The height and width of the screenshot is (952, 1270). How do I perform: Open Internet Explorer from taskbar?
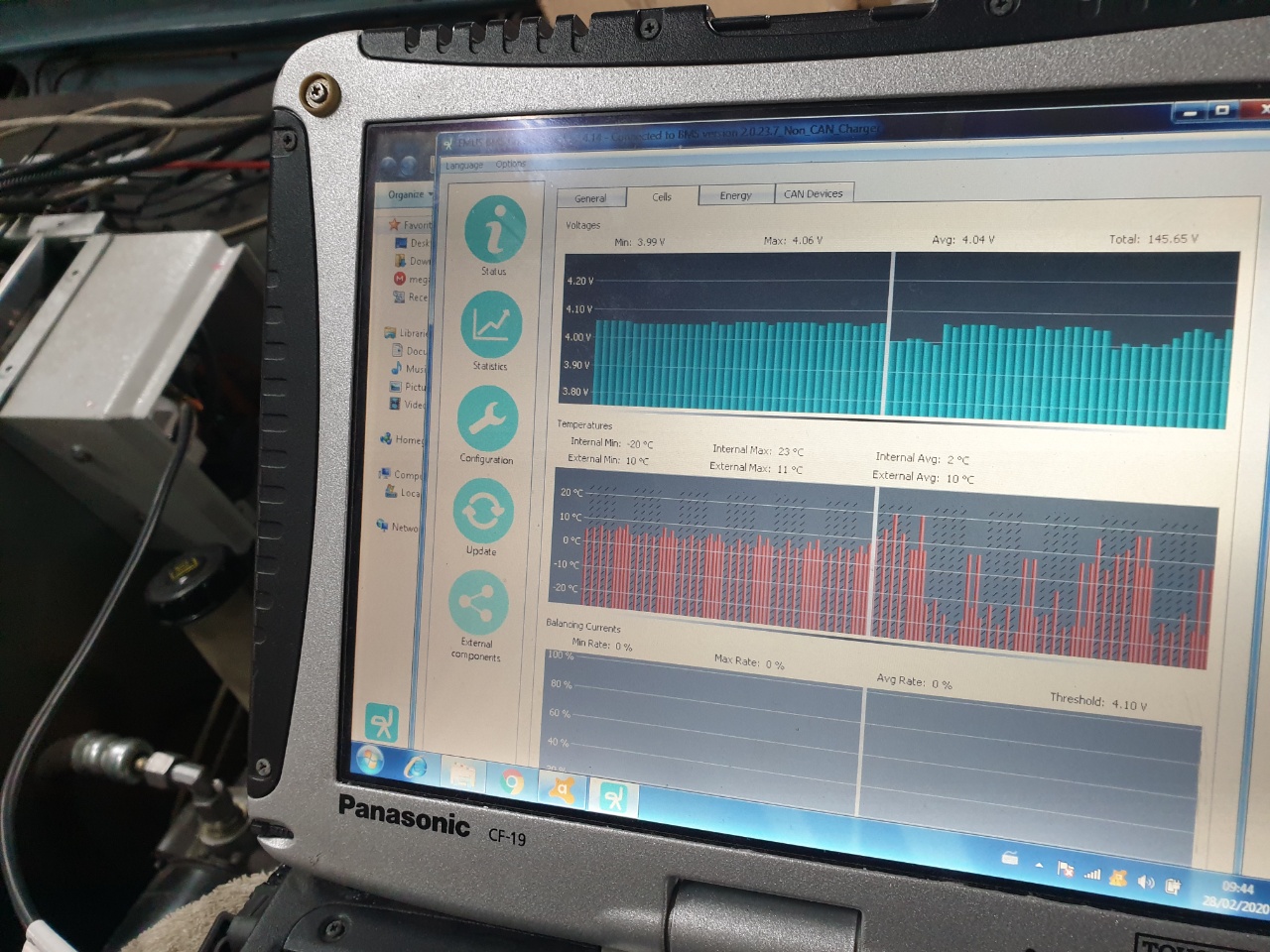pyautogui.click(x=416, y=768)
